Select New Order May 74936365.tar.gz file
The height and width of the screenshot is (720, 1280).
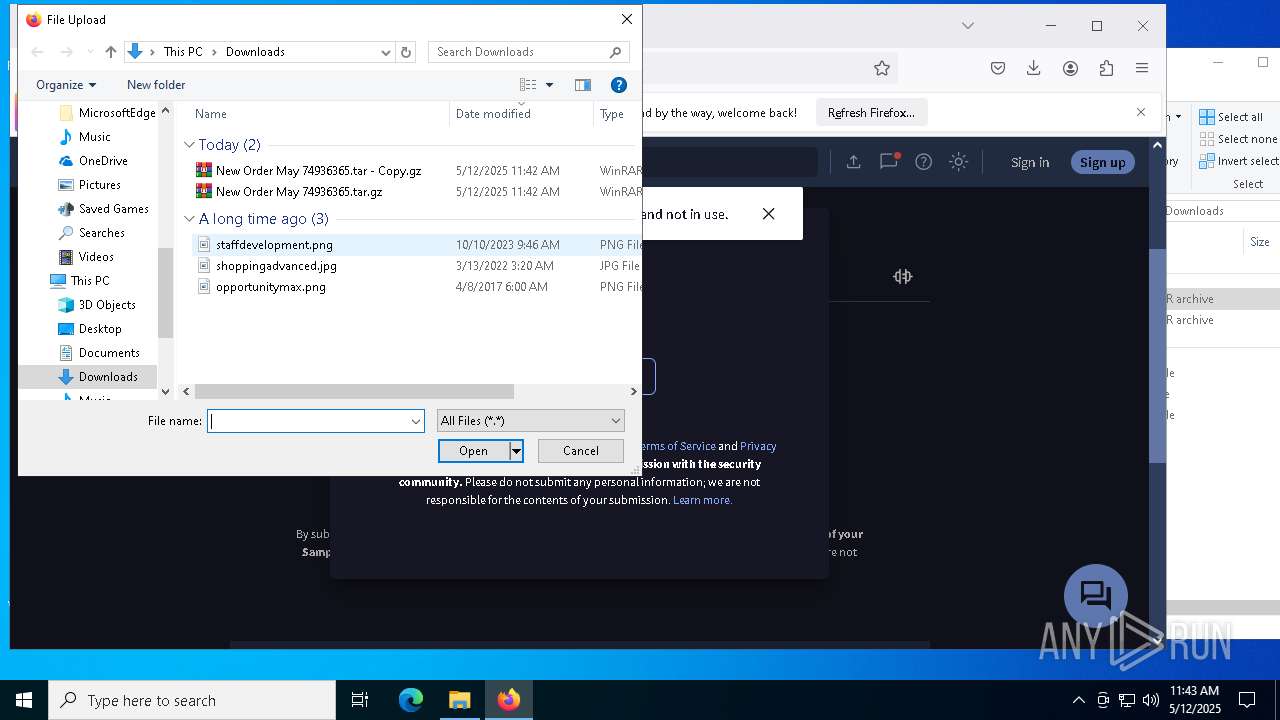[299, 192]
